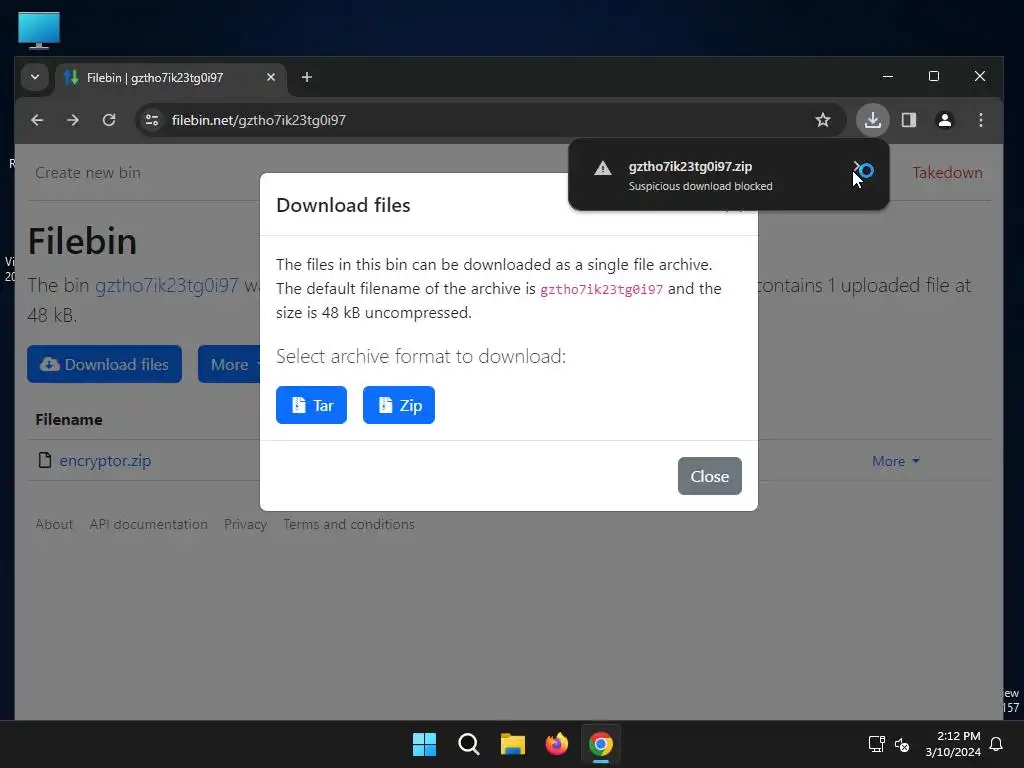
Task: Click the Download files dialog title
Action: coord(344,205)
